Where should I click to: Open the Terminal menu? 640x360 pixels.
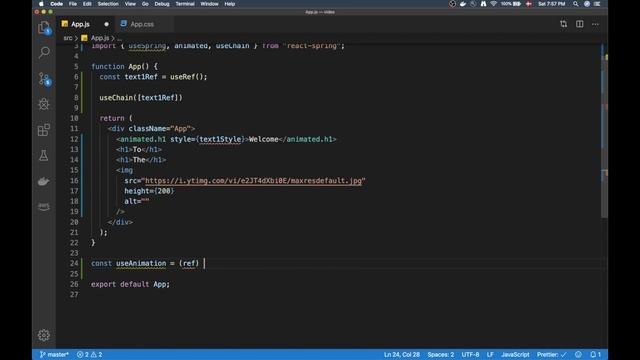point(185,4)
